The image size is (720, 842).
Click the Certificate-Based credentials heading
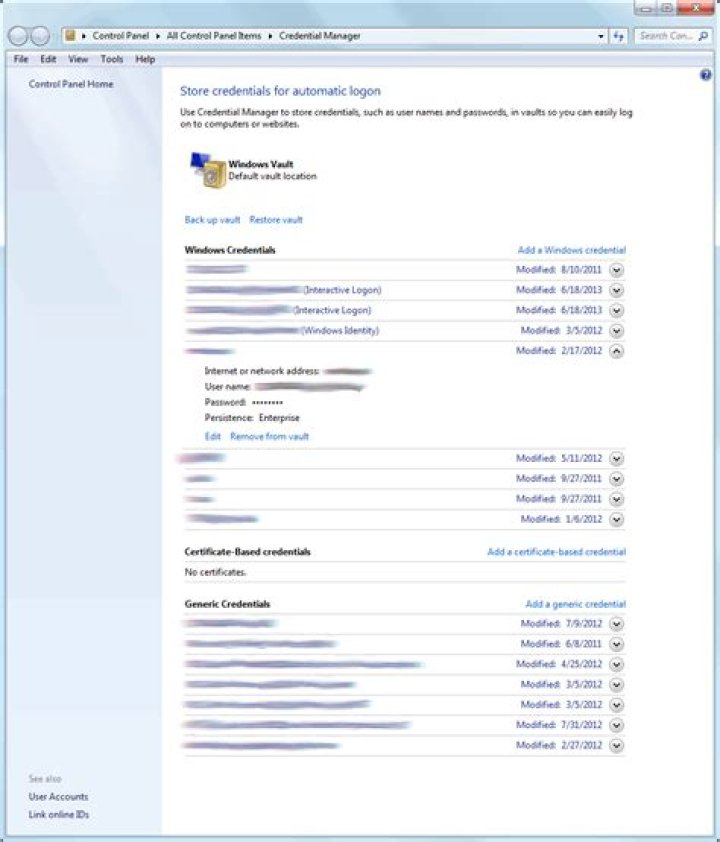(248, 552)
